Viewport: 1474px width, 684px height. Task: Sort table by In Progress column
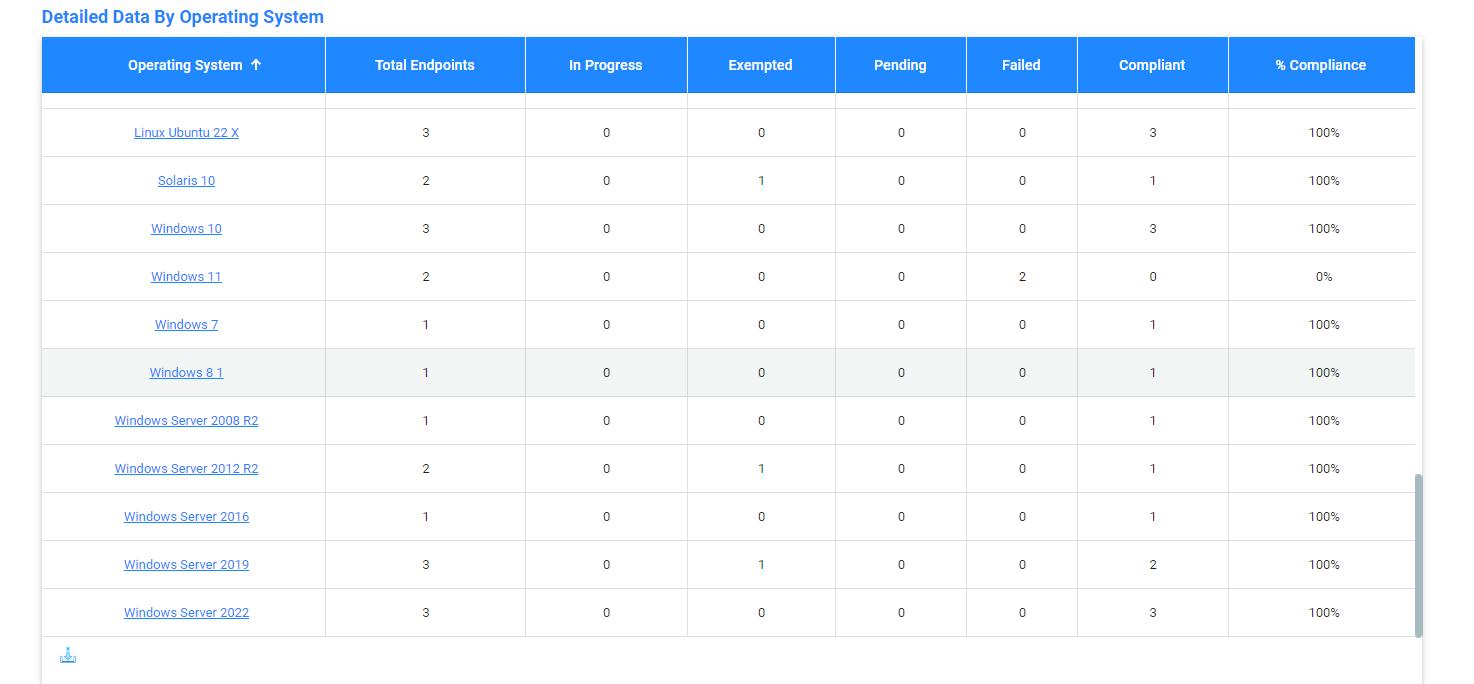(605, 64)
